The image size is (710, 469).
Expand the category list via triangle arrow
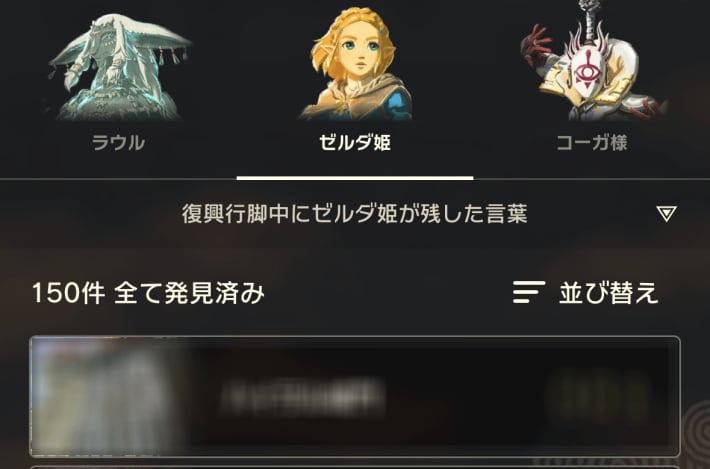[x=667, y=213]
